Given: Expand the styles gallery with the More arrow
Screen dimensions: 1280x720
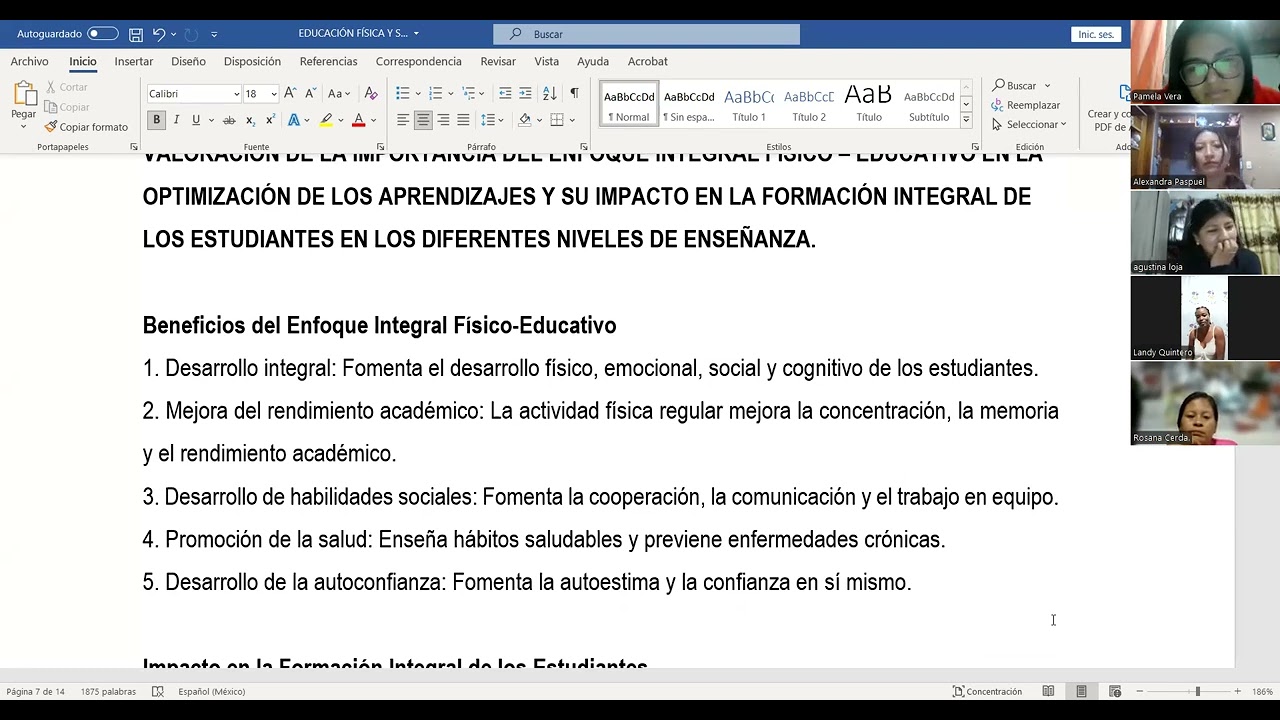Looking at the screenshot, I should point(966,120).
